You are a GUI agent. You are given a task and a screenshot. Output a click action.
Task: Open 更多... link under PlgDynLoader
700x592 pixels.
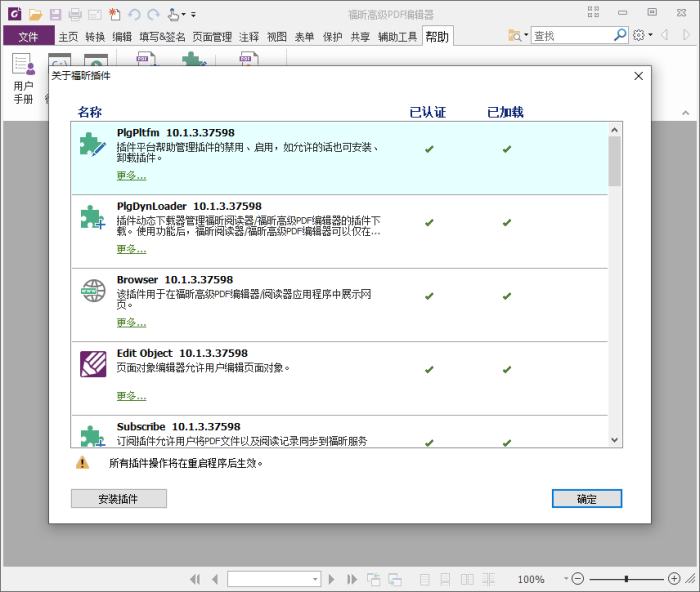pos(131,249)
